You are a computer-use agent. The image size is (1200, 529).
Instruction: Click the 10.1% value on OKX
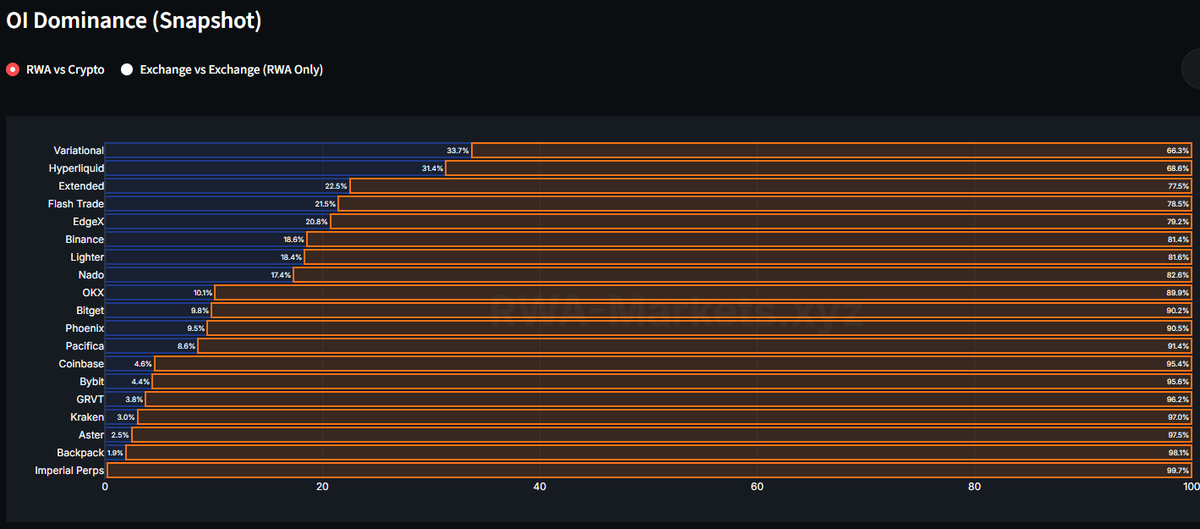(202, 293)
